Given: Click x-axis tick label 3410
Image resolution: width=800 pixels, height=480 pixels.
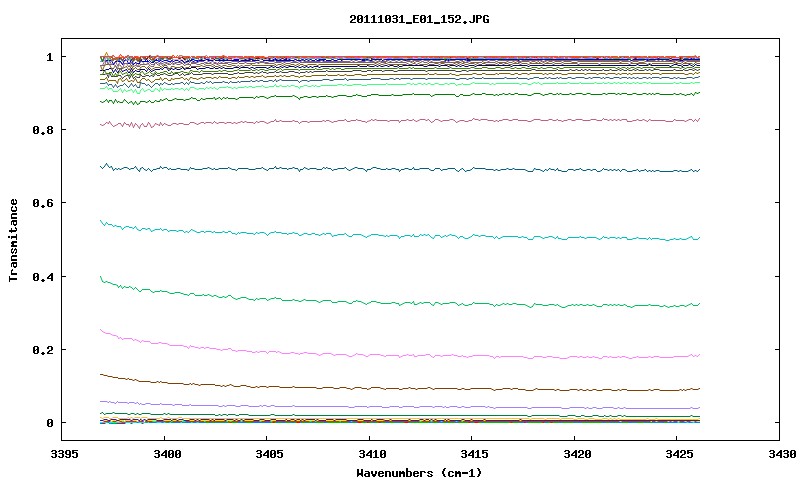Looking at the screenshot, I should [x=372, y=454].
